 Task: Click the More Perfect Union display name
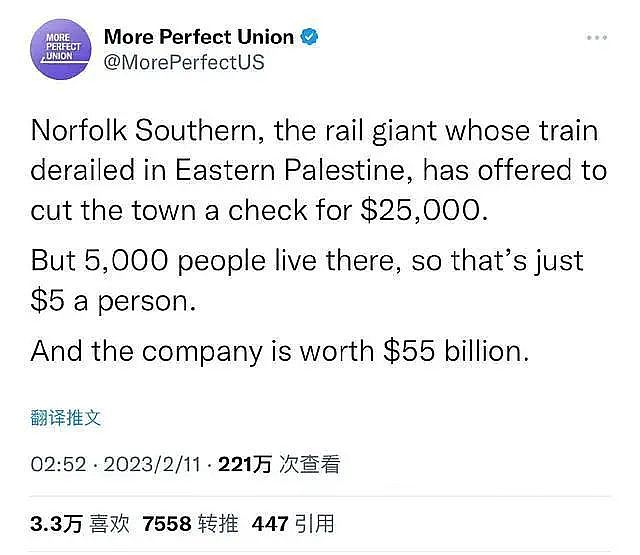[x=199, y=37]
